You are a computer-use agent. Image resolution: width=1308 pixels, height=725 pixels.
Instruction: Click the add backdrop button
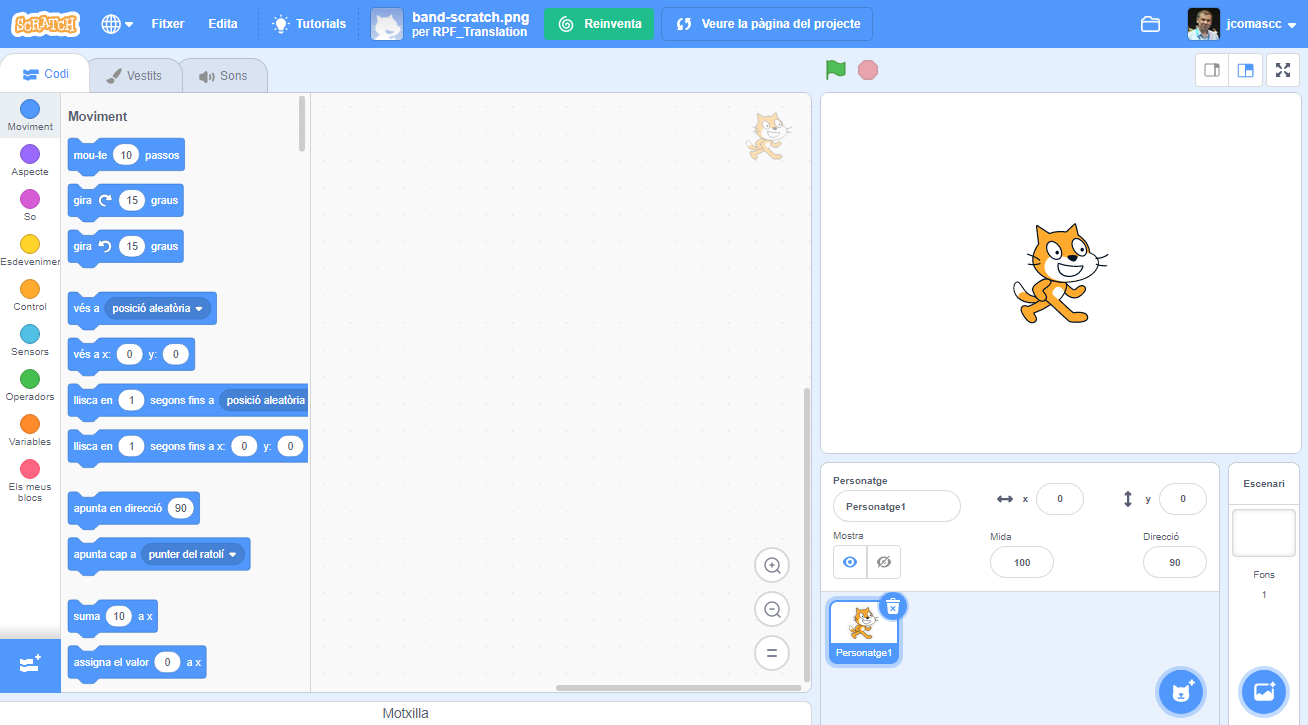1263,691
